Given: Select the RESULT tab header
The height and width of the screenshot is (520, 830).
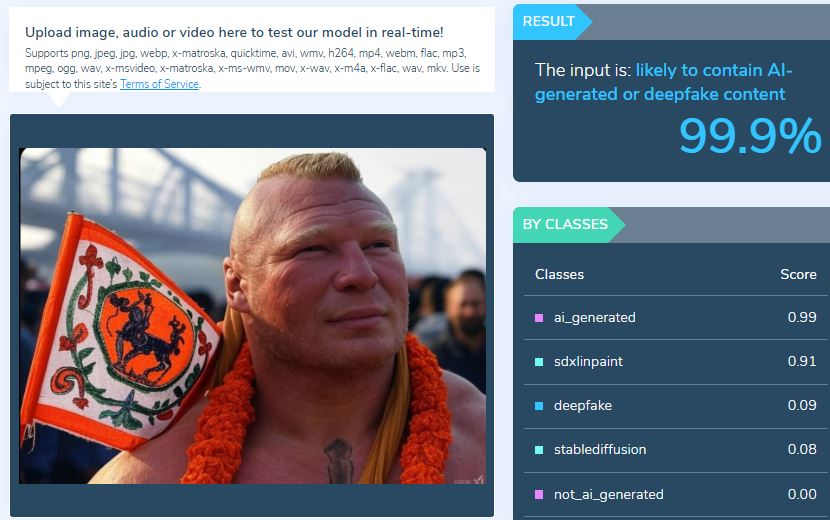Looking at the screenshot, I should coord(551,22).
